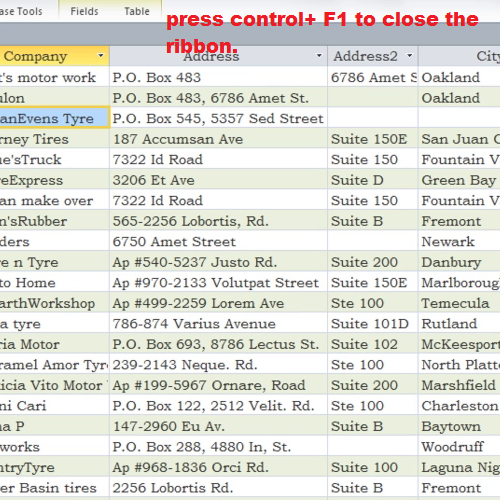
Task: Select the highlighted 'anEvens Tyre' company cell
Action: pyautogui.click(x=54, y=117)
